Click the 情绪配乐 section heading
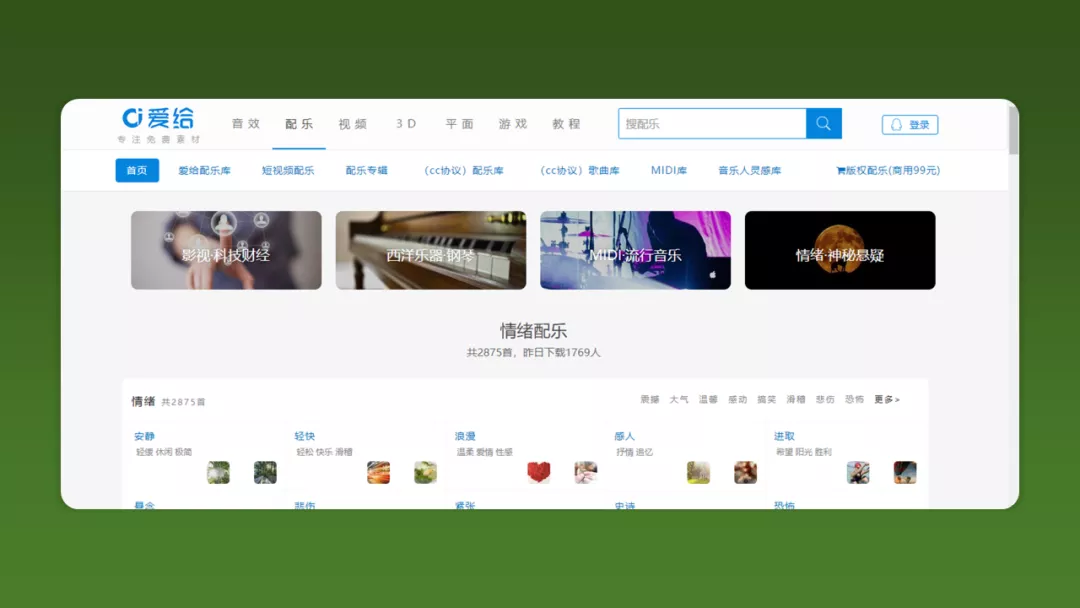 click(533, 331)
